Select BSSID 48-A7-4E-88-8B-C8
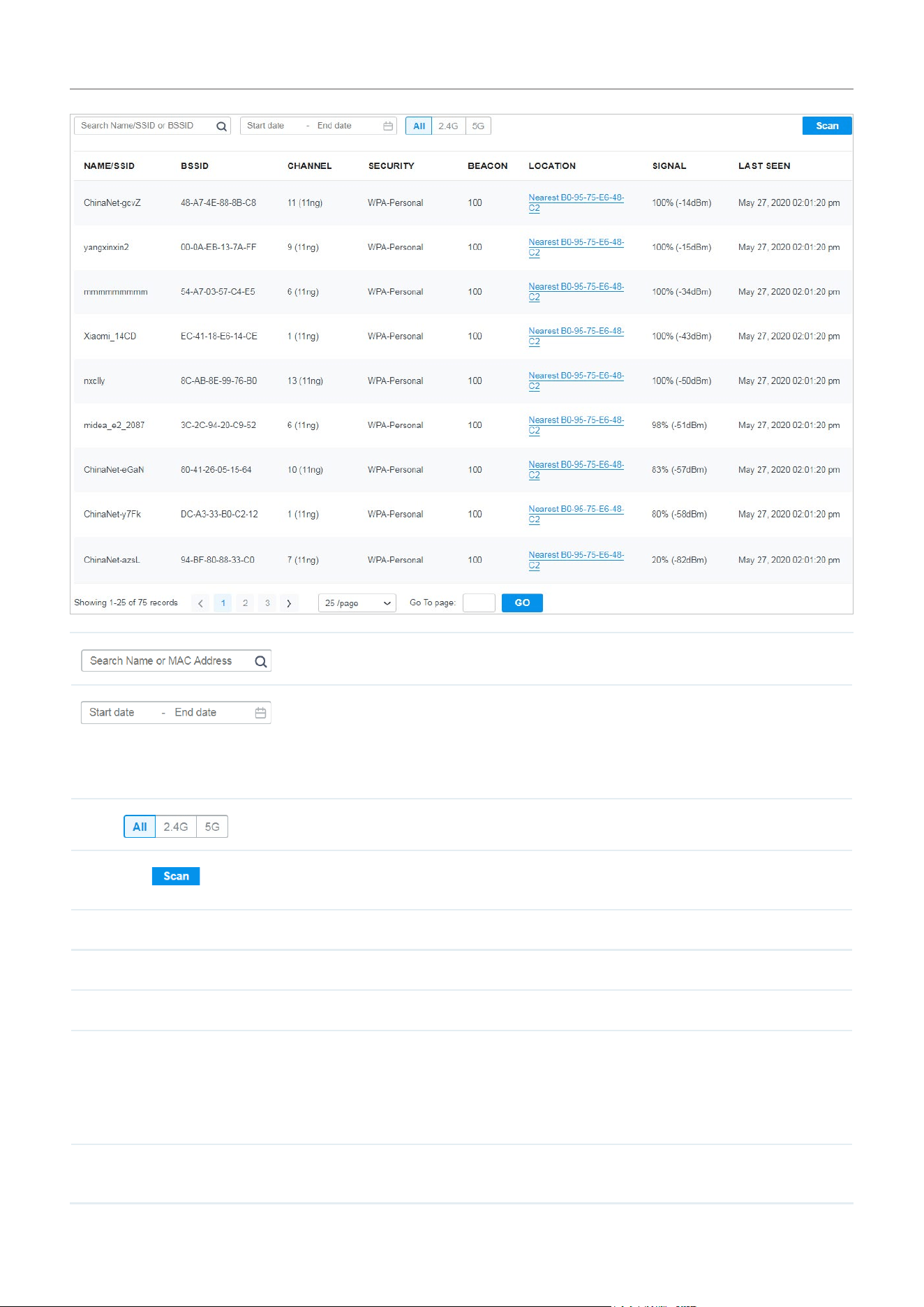This screenshot has width=924, height=1307. 218,203
